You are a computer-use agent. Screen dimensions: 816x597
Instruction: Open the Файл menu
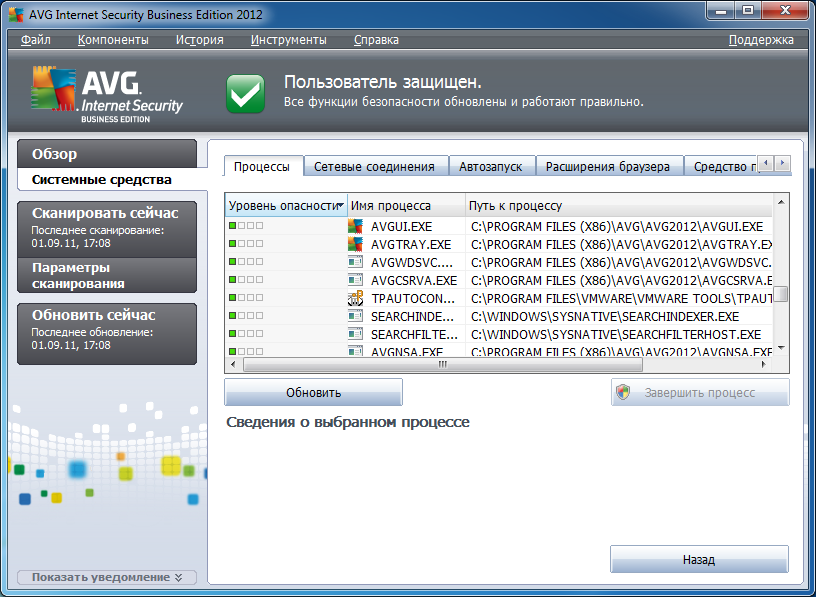pos(35,40)
